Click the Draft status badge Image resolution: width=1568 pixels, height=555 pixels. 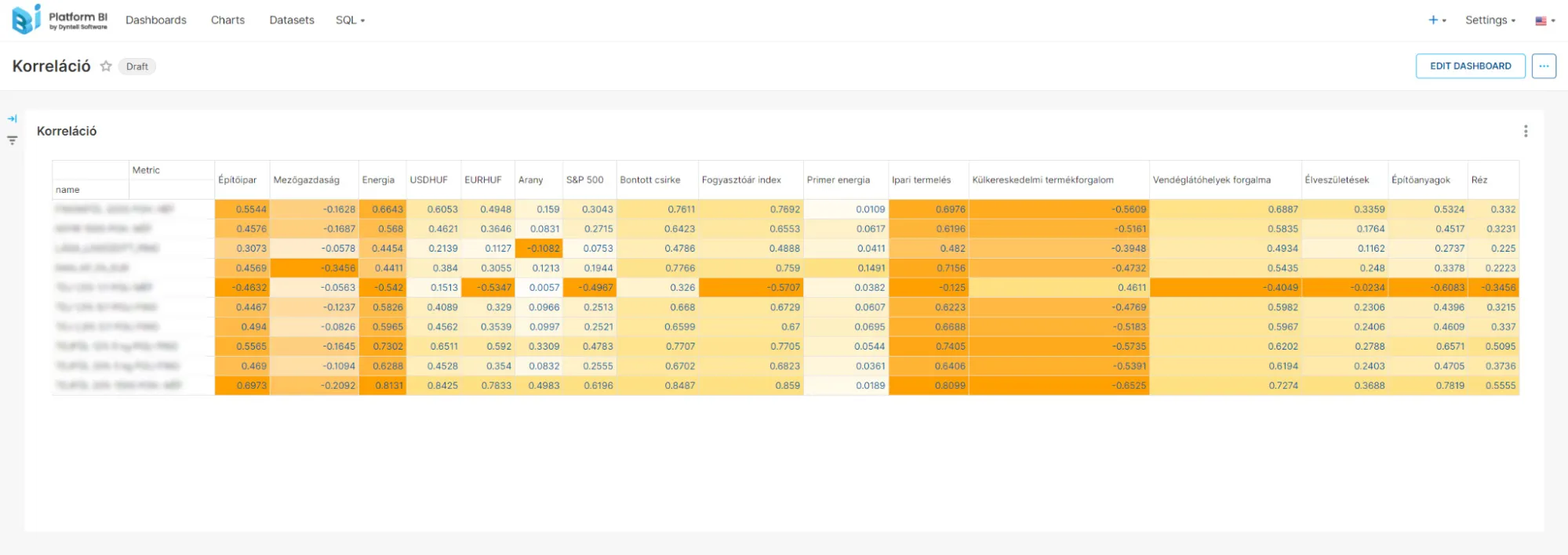137,67
